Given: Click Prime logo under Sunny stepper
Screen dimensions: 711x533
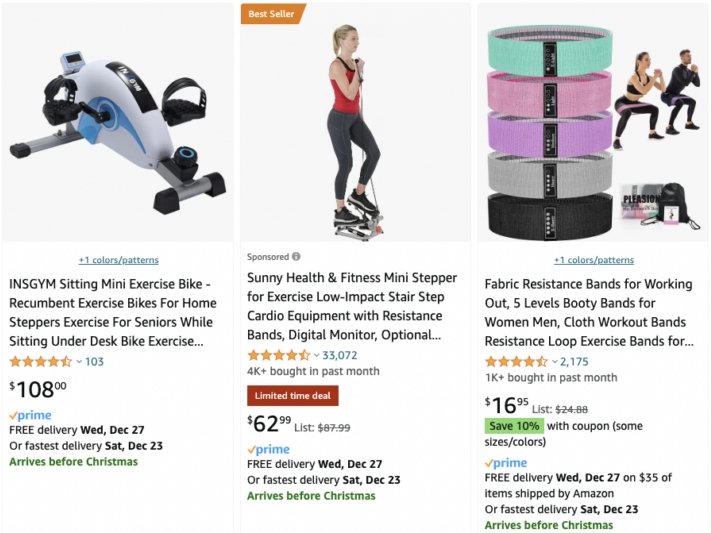Looking at the screenshot, I should point(268,450).
